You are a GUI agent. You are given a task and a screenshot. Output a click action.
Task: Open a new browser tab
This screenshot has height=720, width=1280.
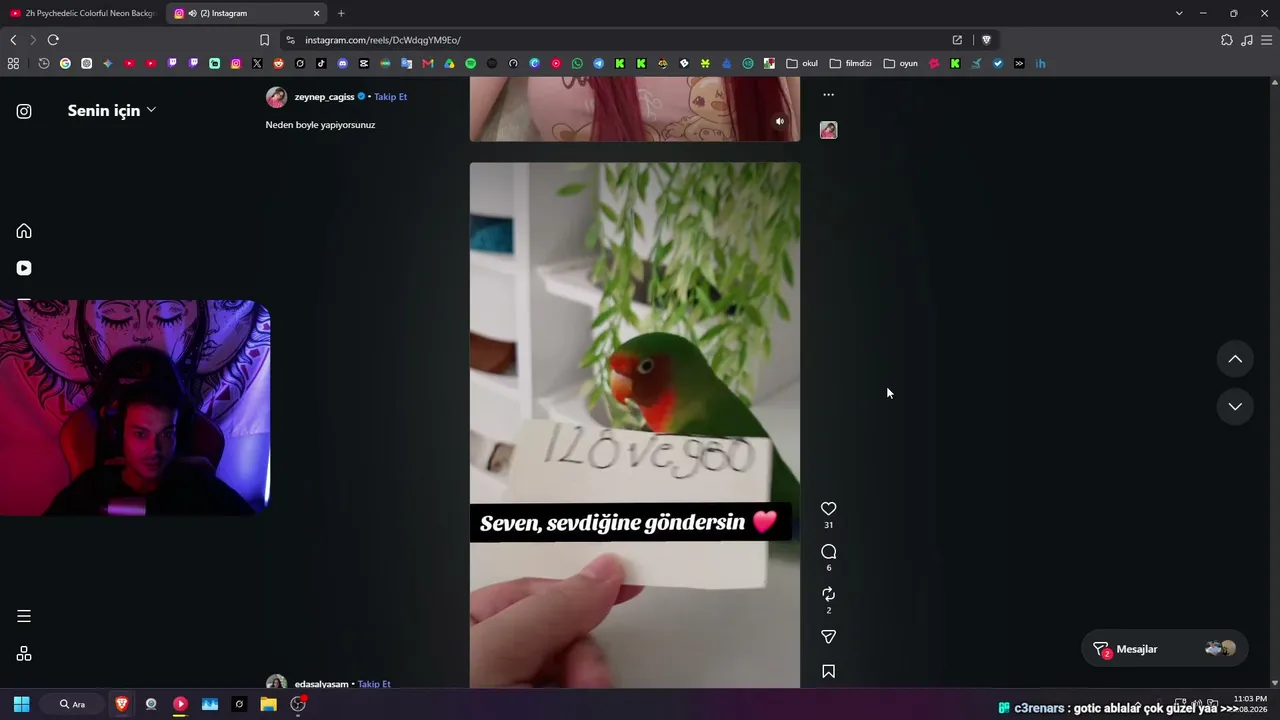tap(341, 13)
